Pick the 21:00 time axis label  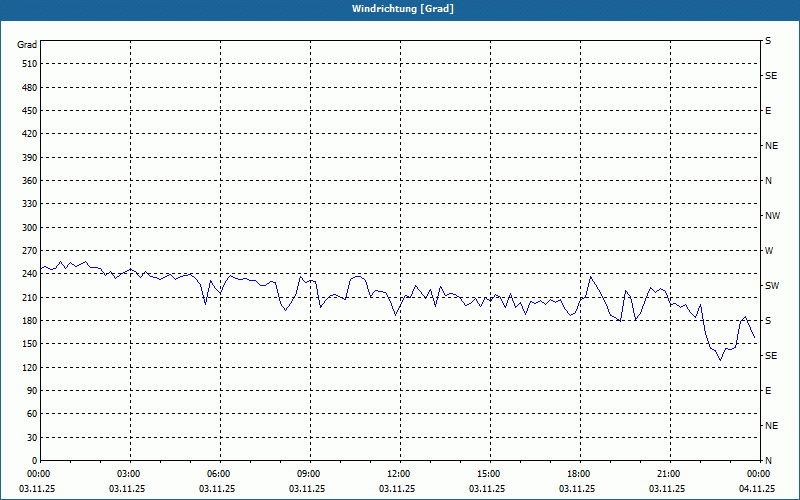[x=668, y=474]
